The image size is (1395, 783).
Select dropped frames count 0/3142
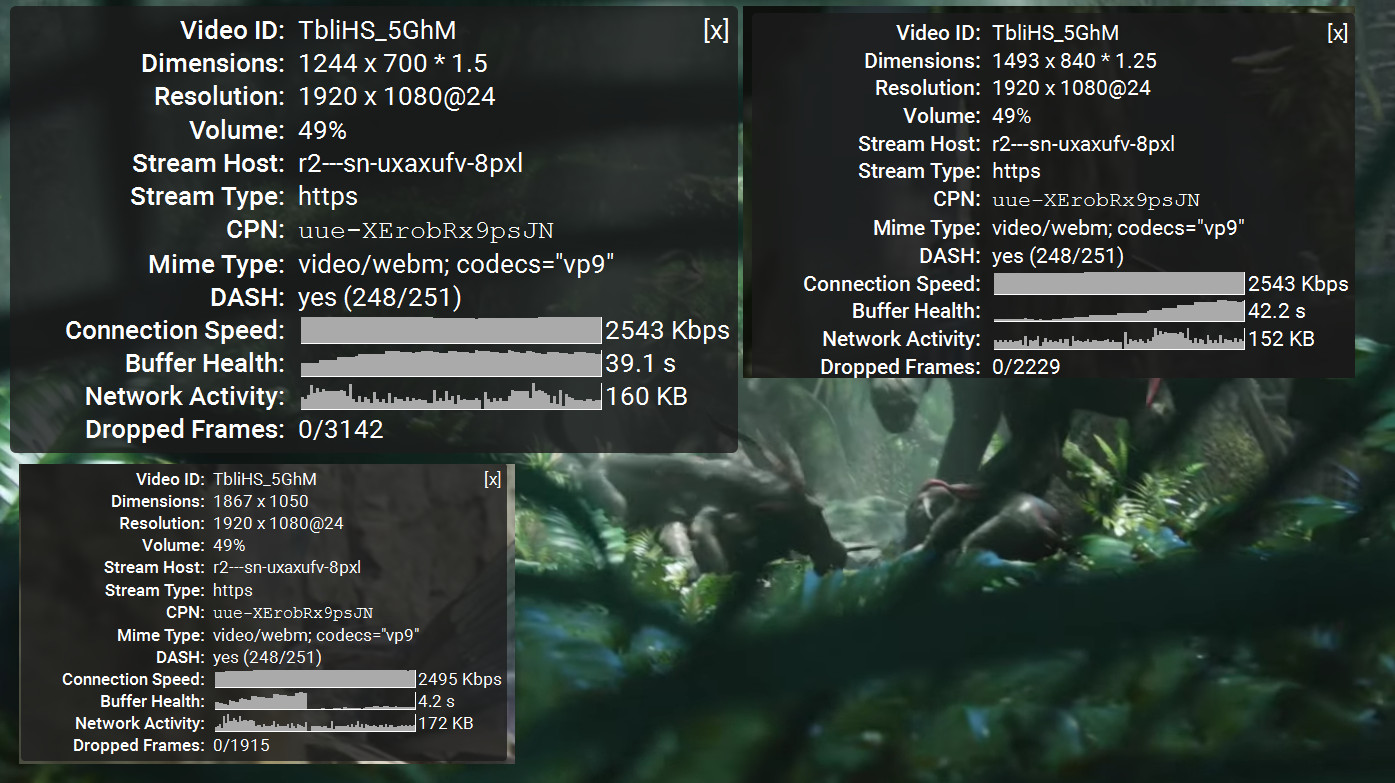(341, 429)
